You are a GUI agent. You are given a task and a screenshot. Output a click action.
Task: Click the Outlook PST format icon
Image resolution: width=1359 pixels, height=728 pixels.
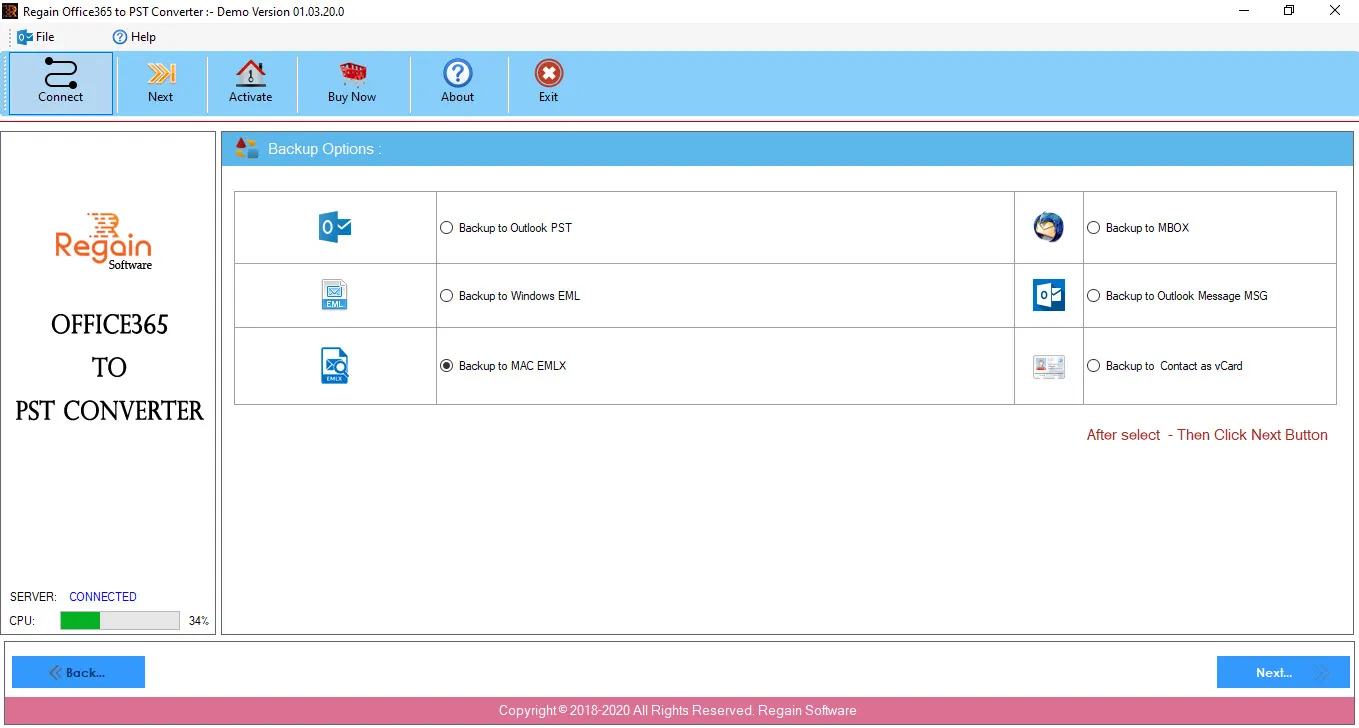tap(335, 228)
